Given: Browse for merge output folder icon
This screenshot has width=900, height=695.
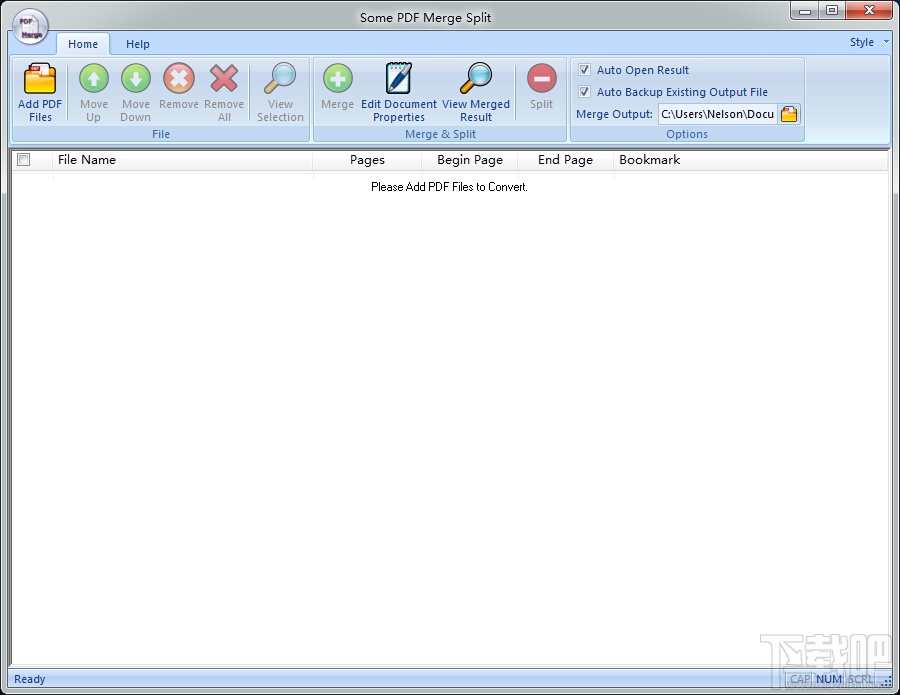Looking at the screenshot, I should pos(789,114).
